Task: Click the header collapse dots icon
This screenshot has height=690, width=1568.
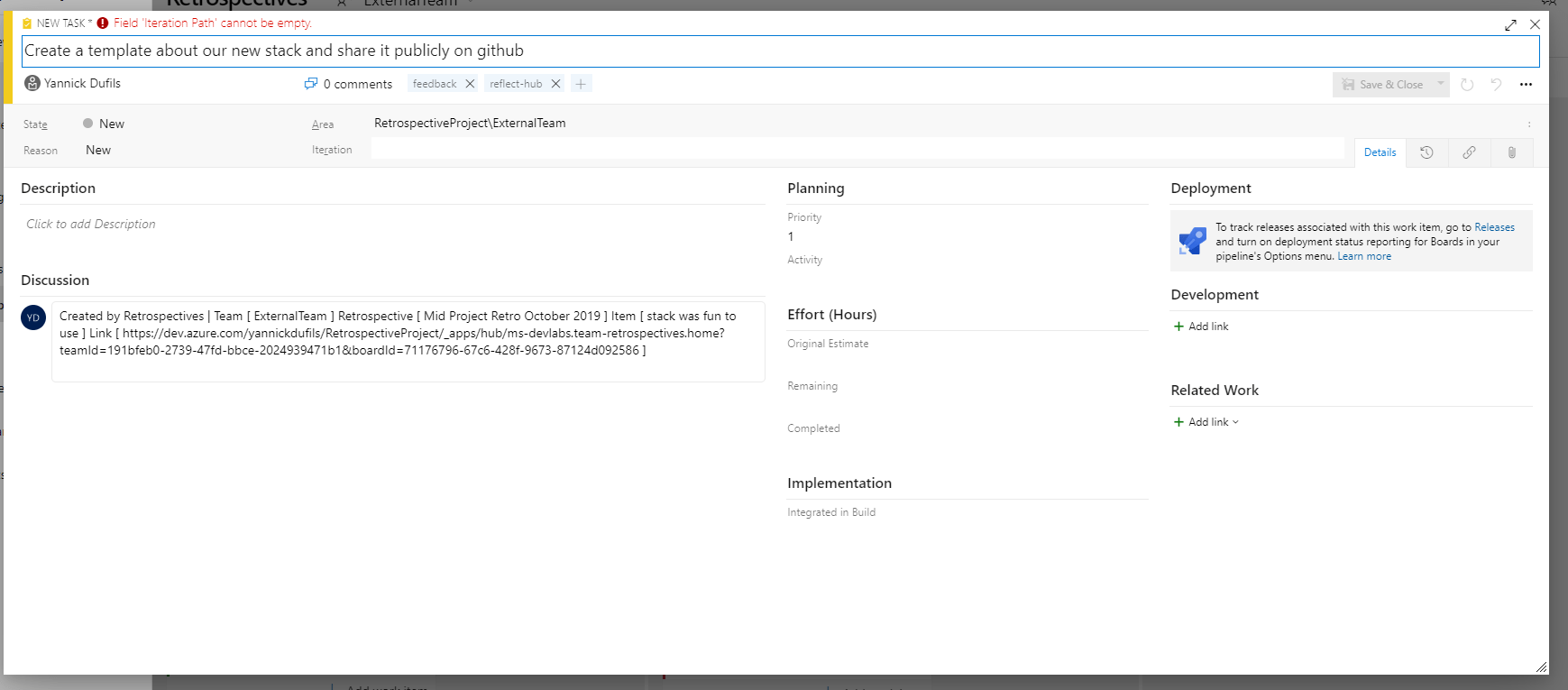Action: tap(1529, 124)
